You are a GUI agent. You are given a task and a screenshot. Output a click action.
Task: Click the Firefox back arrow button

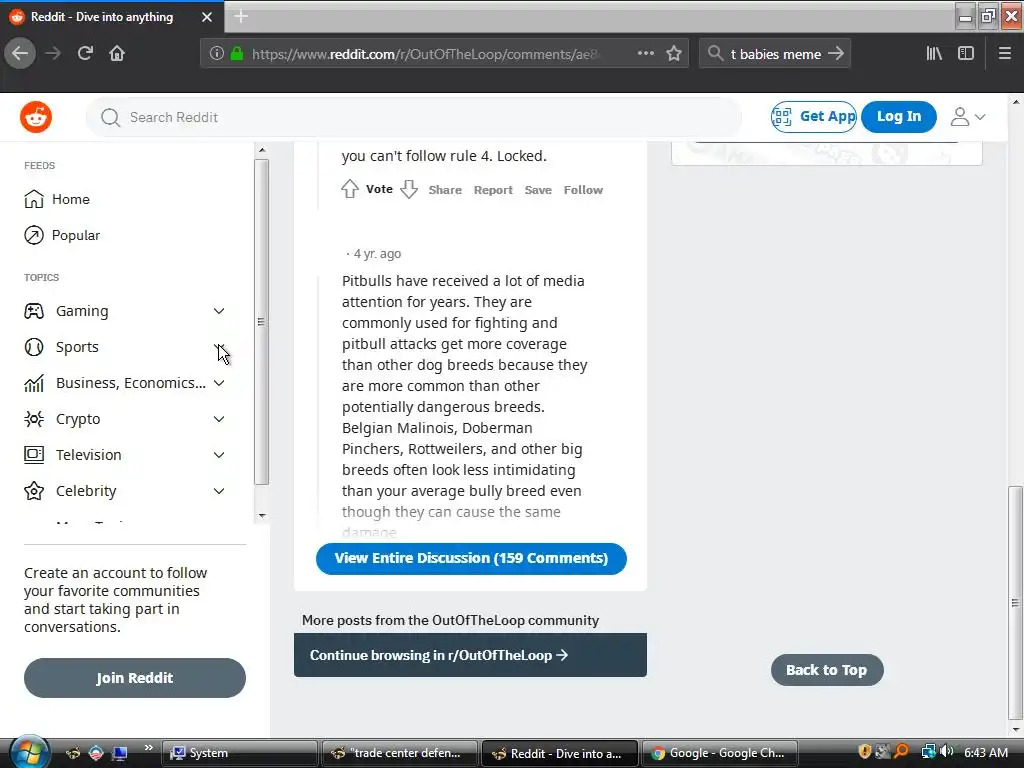[20, 54]
